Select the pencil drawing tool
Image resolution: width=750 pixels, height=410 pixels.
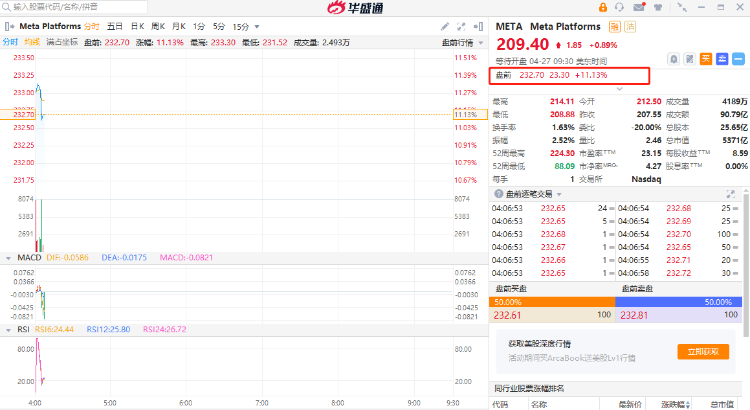[x=445, y=26]
